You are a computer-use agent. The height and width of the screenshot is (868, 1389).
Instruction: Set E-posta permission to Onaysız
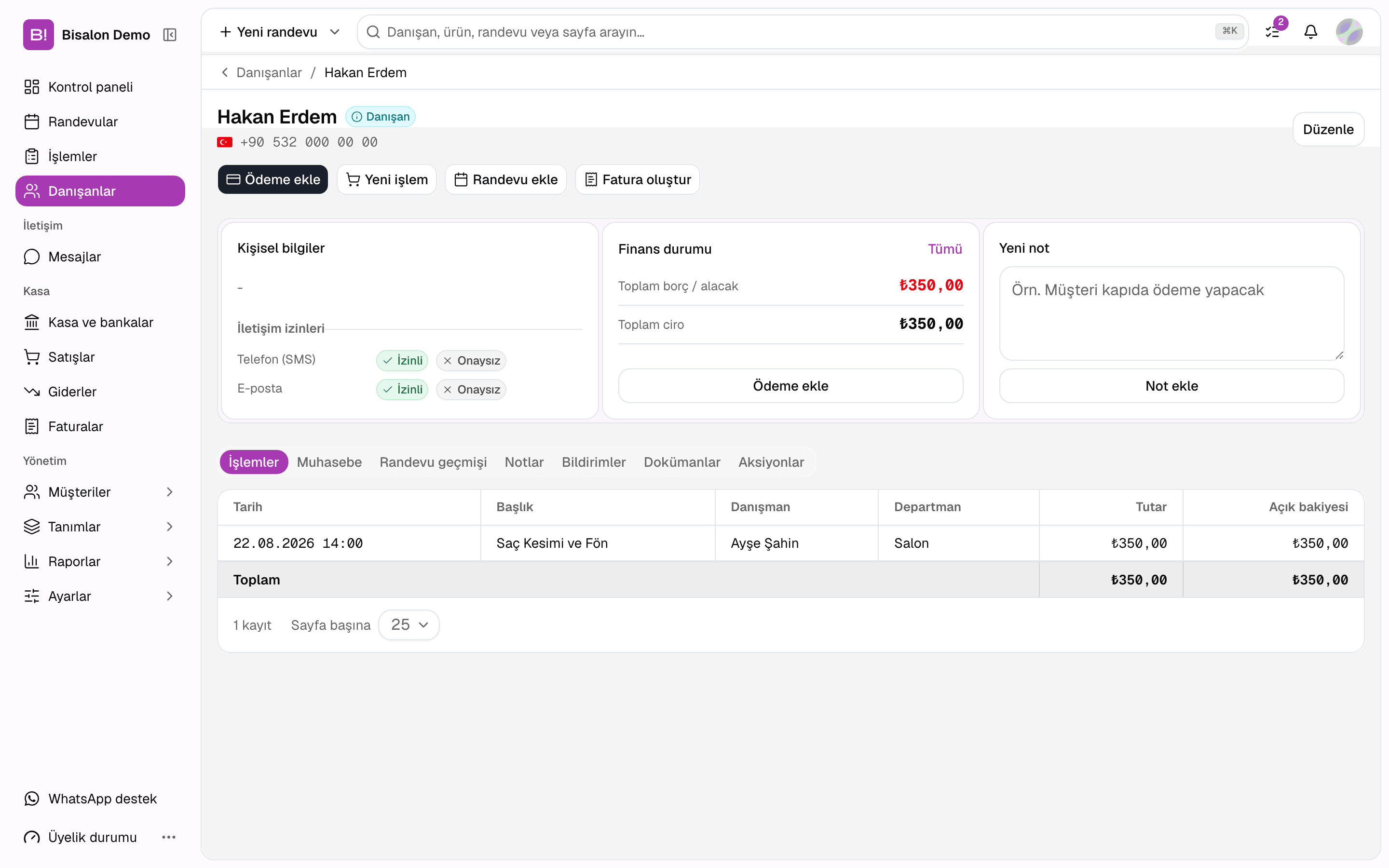pyautogui.click(x=471, y=389)
